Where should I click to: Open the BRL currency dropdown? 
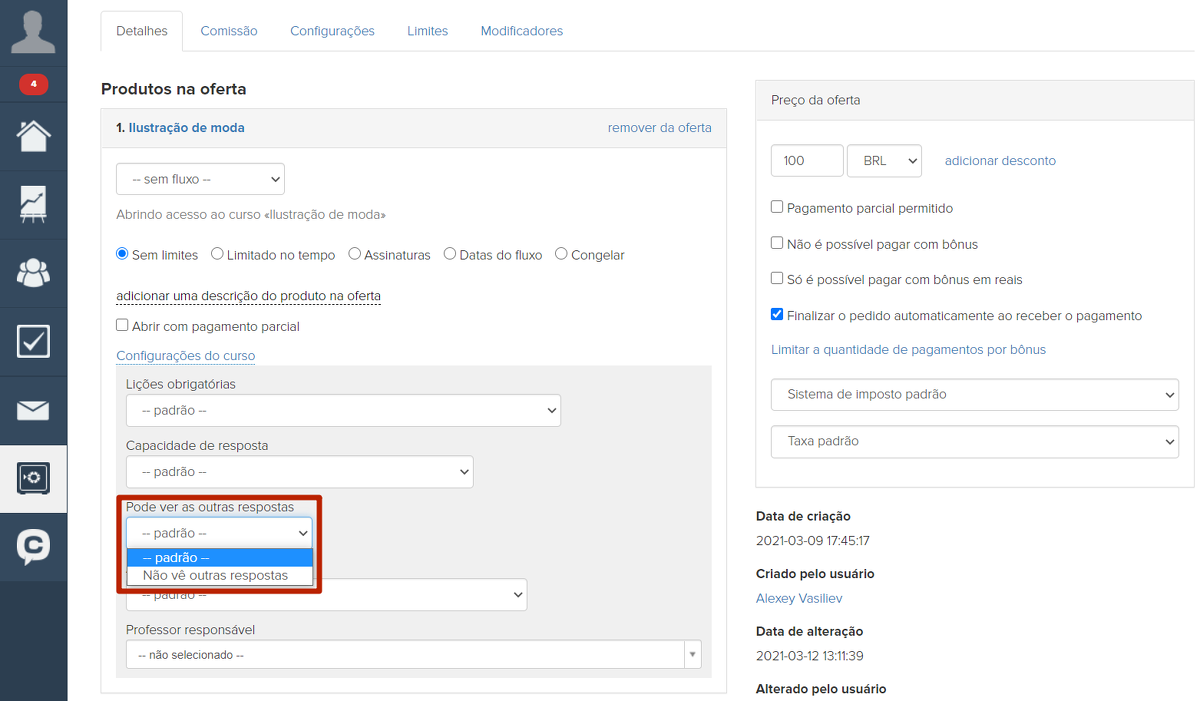pos(884,161)
